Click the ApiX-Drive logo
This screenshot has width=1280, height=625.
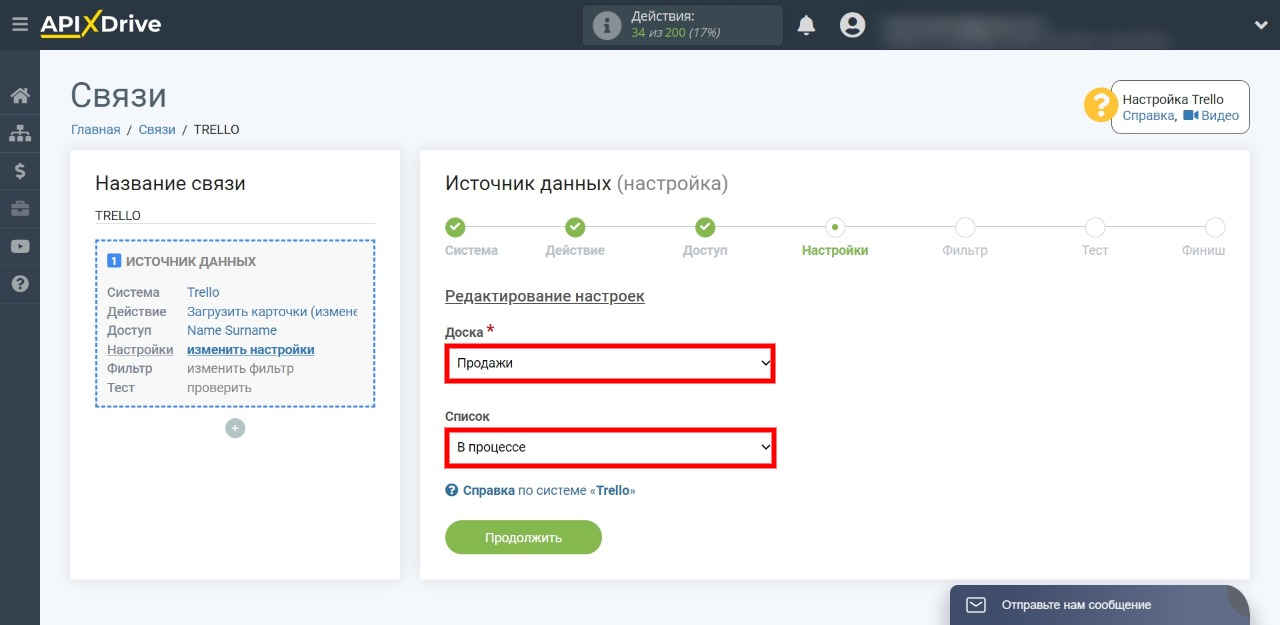(100, 25)
